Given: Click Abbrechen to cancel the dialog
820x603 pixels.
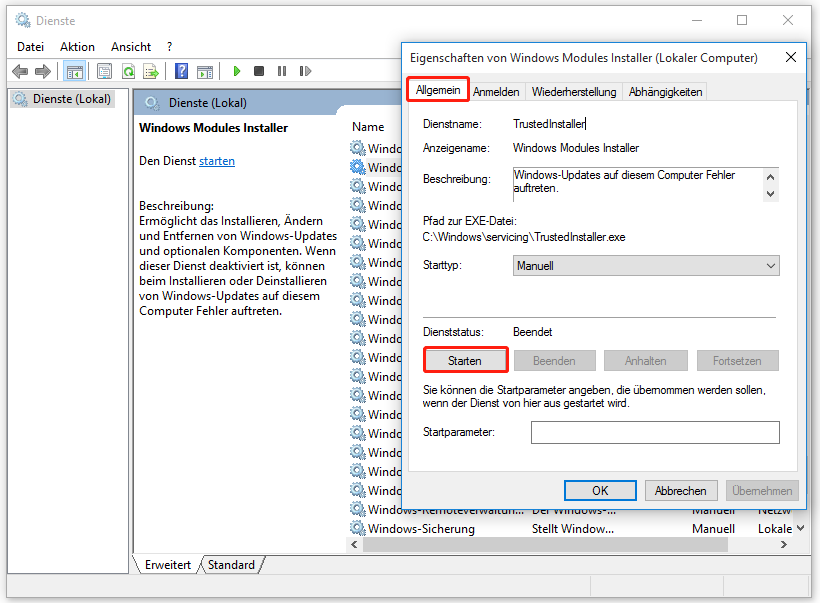Looking at the screenshot, I should [x=681, y=491].
